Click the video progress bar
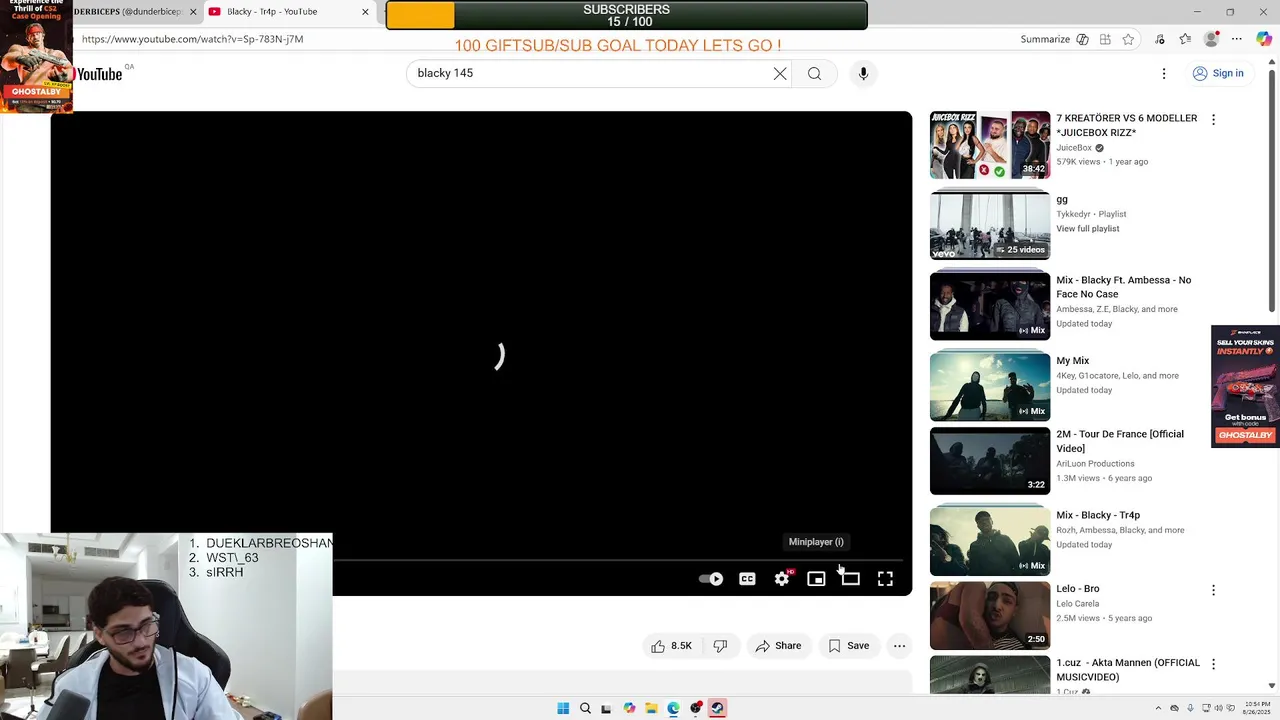Screen dimensions: 1280x720 [620, 561]
